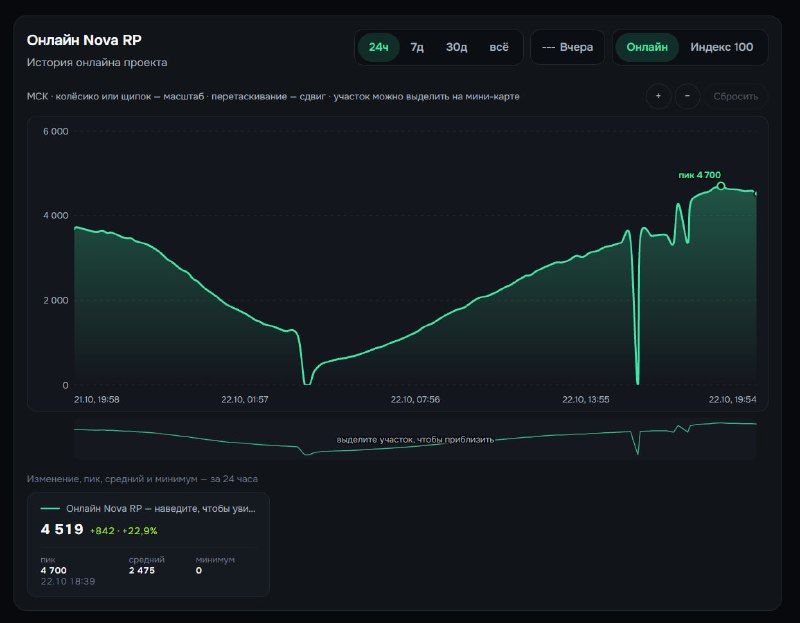
Task: Zoom out with the minus button
Action: coord(687,96)
